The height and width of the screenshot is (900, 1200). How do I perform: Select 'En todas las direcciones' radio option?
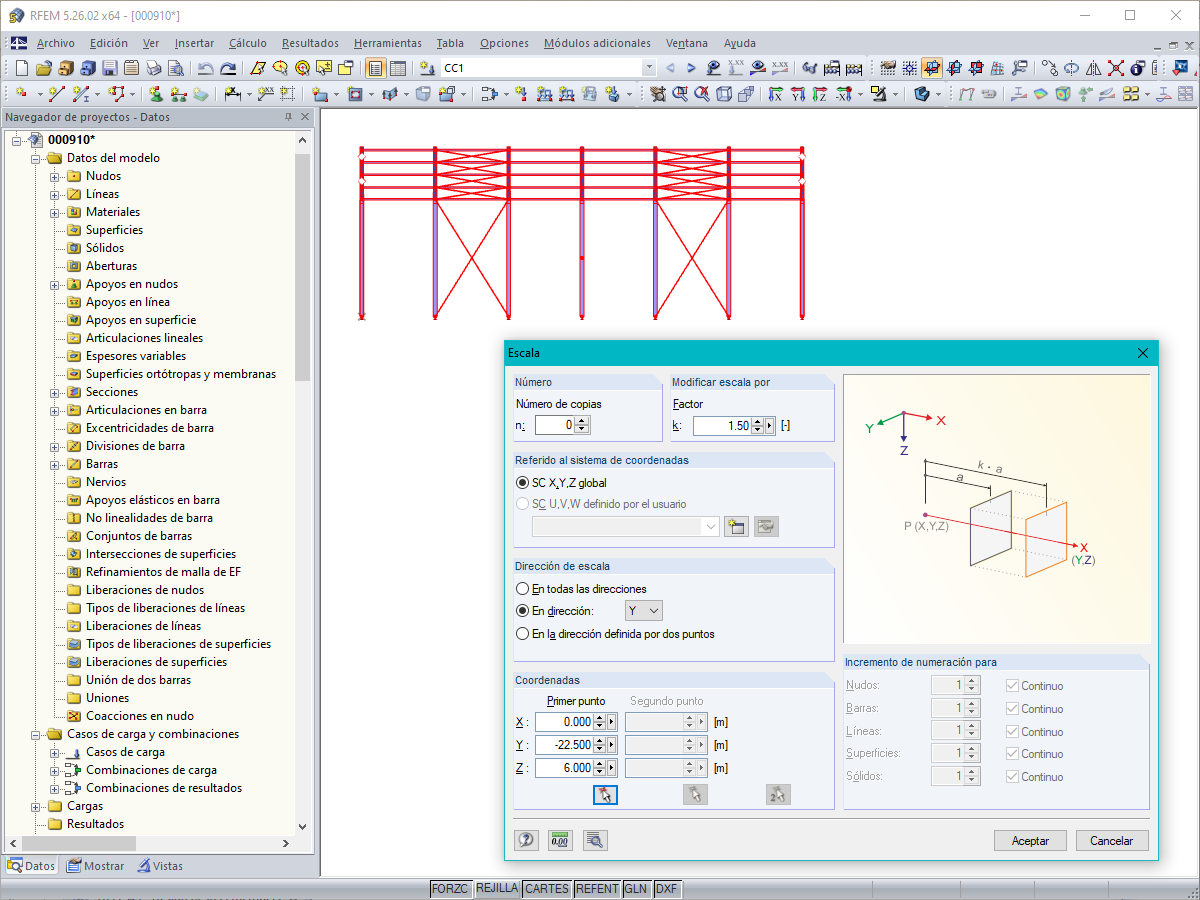point(522,589)
